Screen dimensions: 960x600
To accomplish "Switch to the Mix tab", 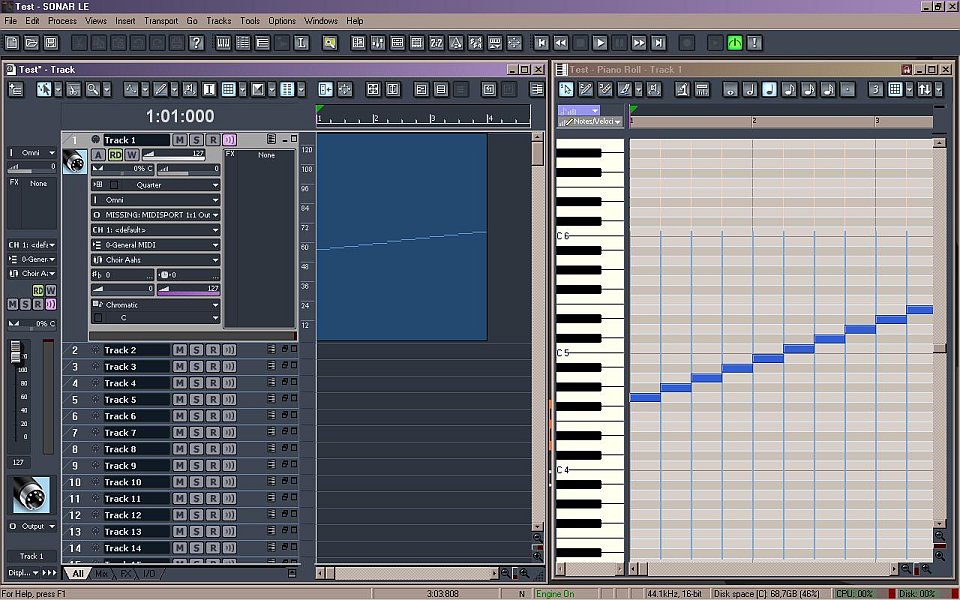I will click(102, 574).
